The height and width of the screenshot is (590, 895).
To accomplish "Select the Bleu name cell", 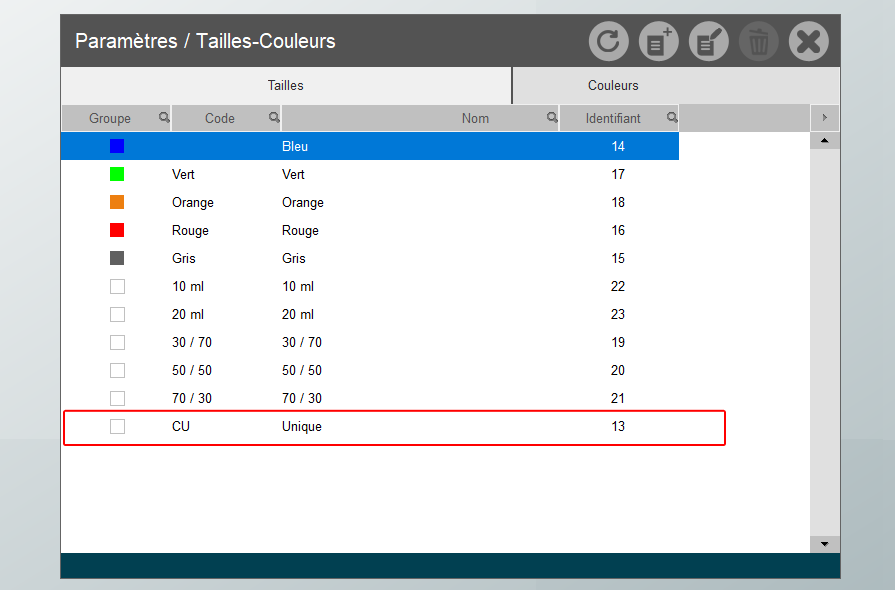I will pyautogui.click(x=295, y=146).
